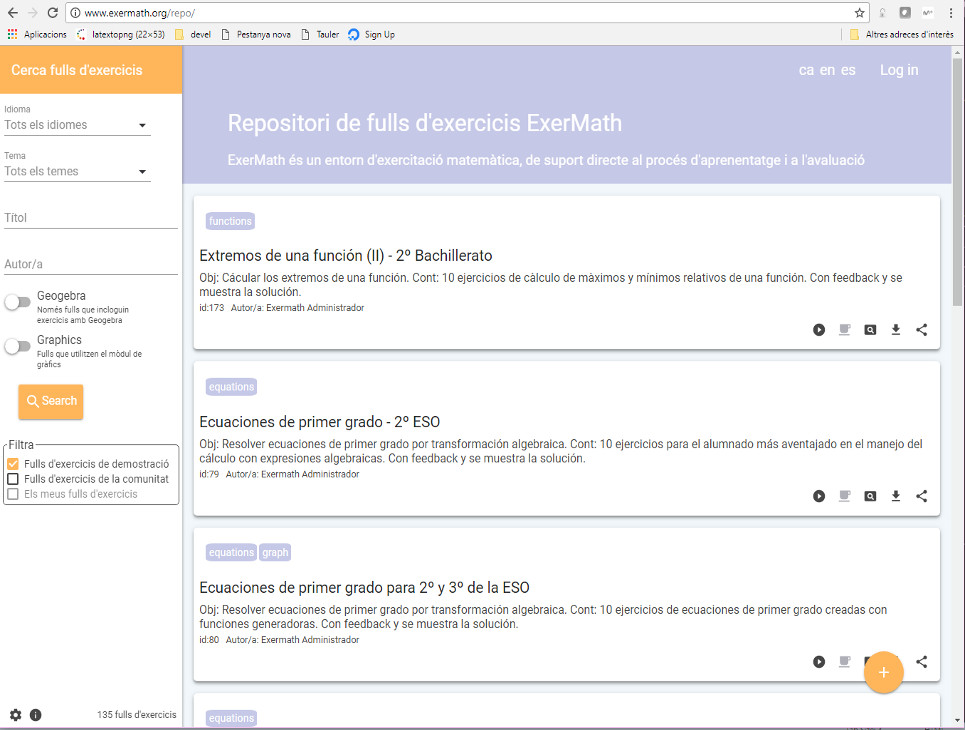The height and width of the screenshot is (730, 965).
Task: Share the 'Extremos de una función (II)' worksheet
Action: 921,330
